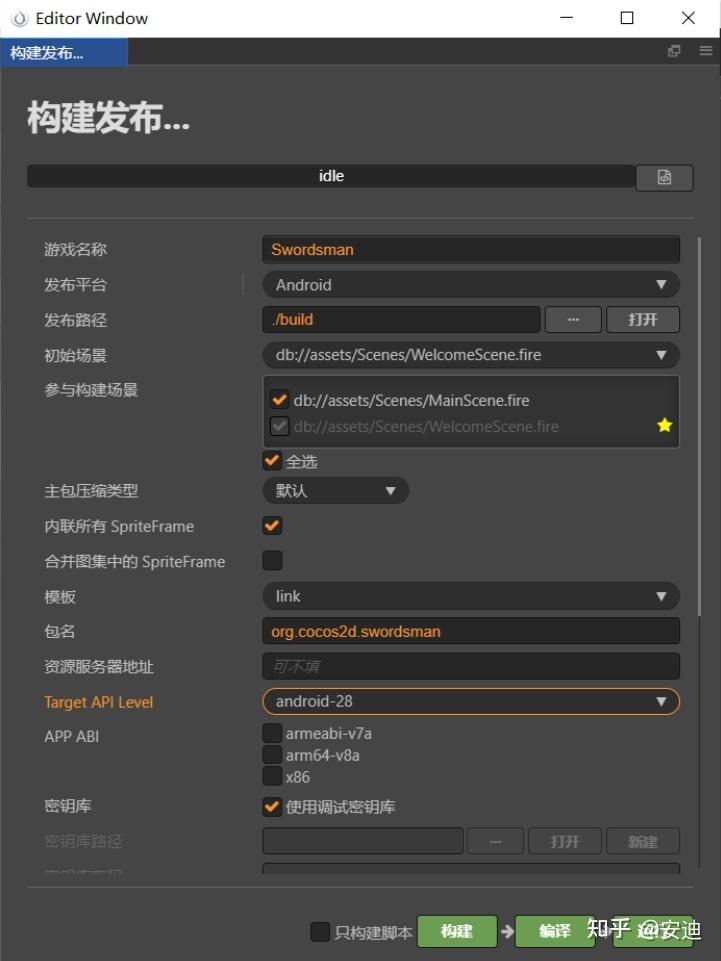
Task: Open the 发布平台 Android dropdown
Action: point(471,285)
